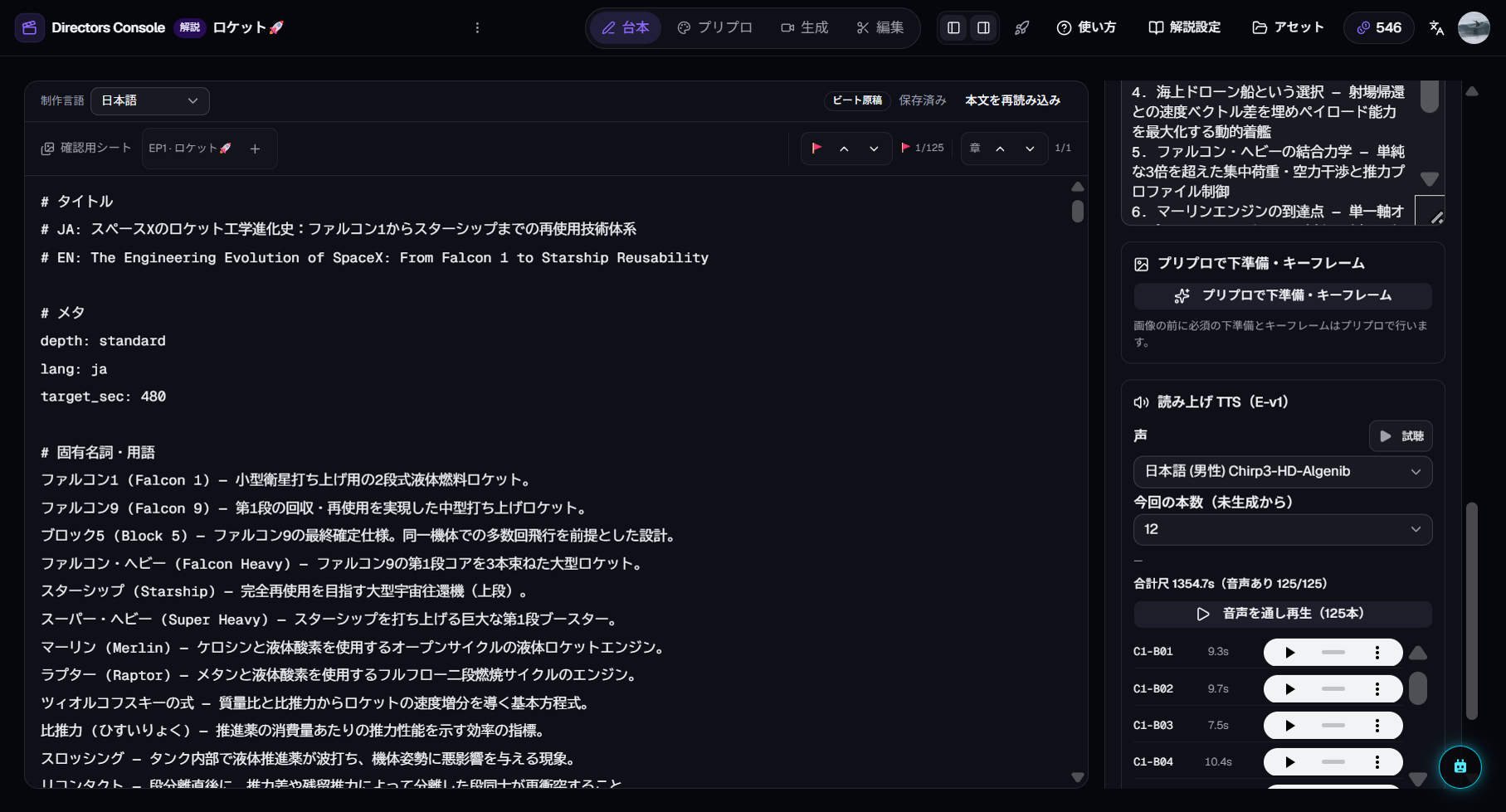Go to previous chapter with up chevron
The width and height of the screenshot is (1506, 812).
coord(1000,148)
